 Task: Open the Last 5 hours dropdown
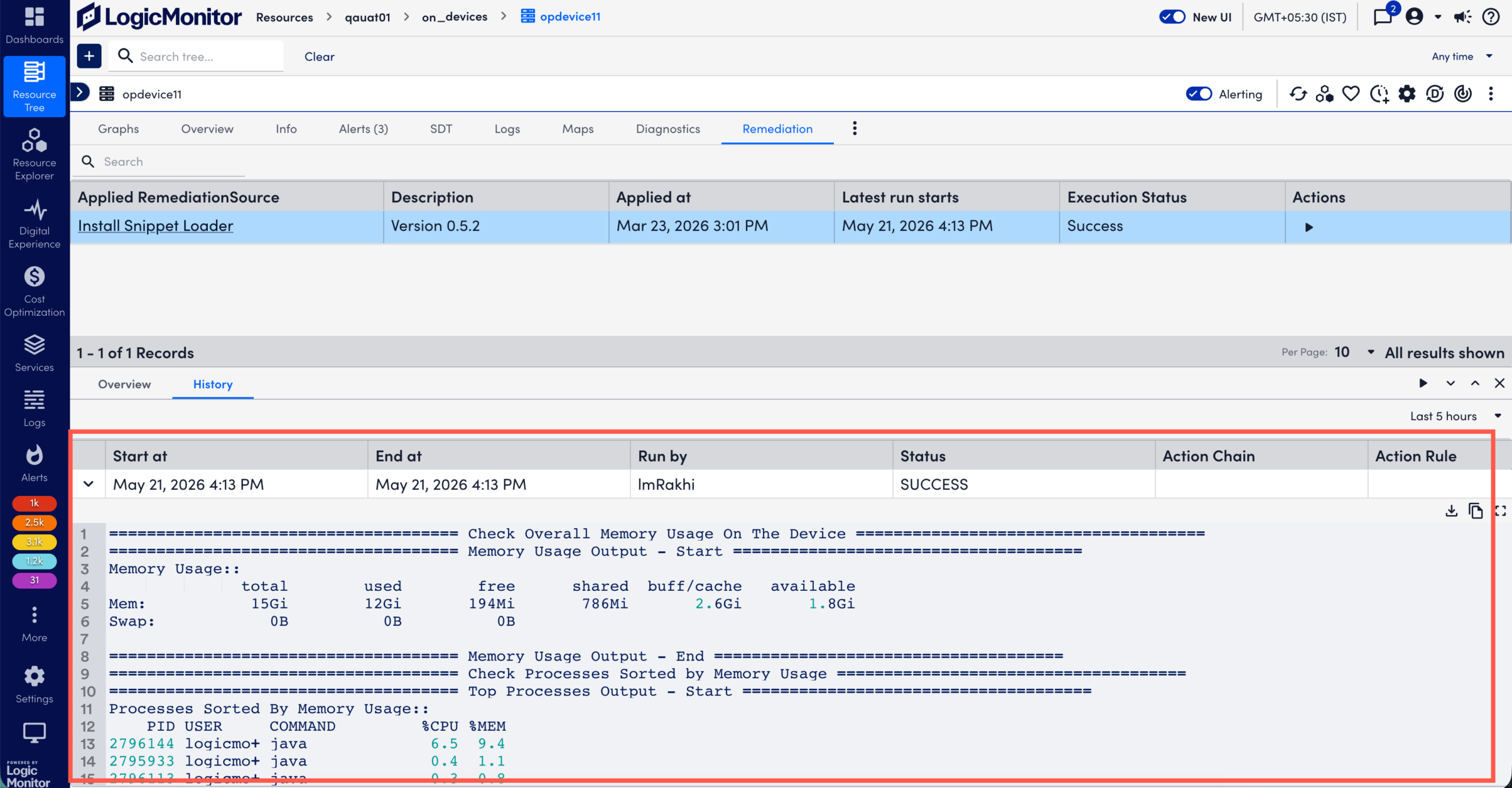tap(1455, 416)
